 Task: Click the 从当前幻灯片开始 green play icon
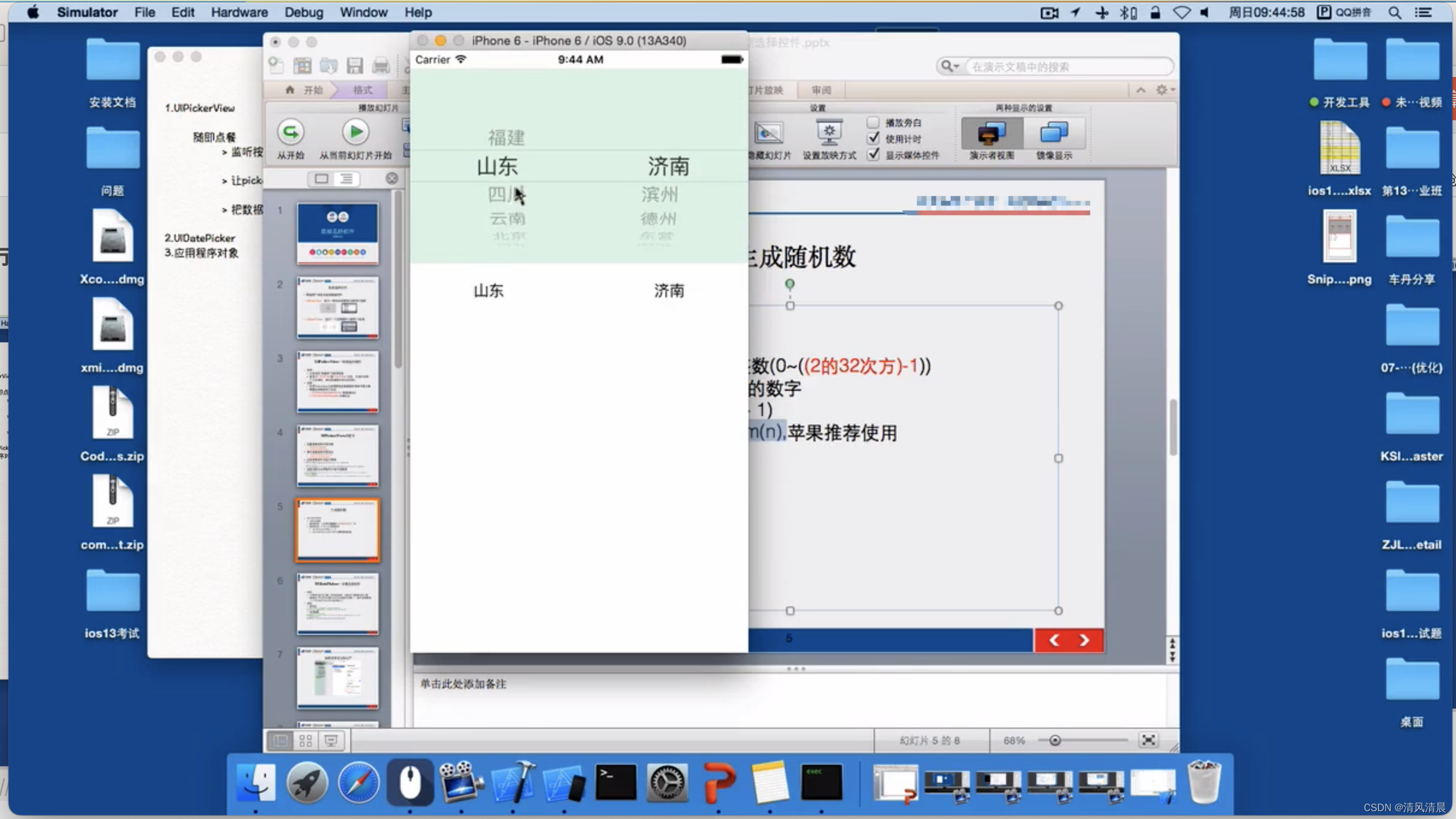356,132
